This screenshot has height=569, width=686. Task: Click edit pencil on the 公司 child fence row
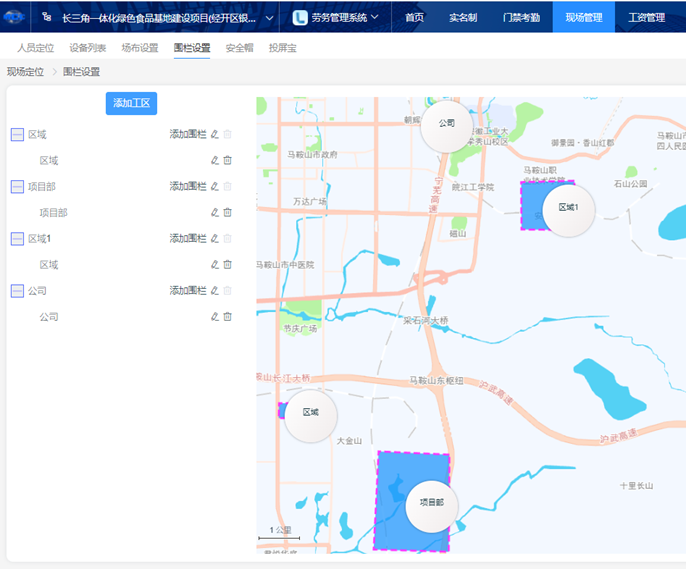click(214, 316)
